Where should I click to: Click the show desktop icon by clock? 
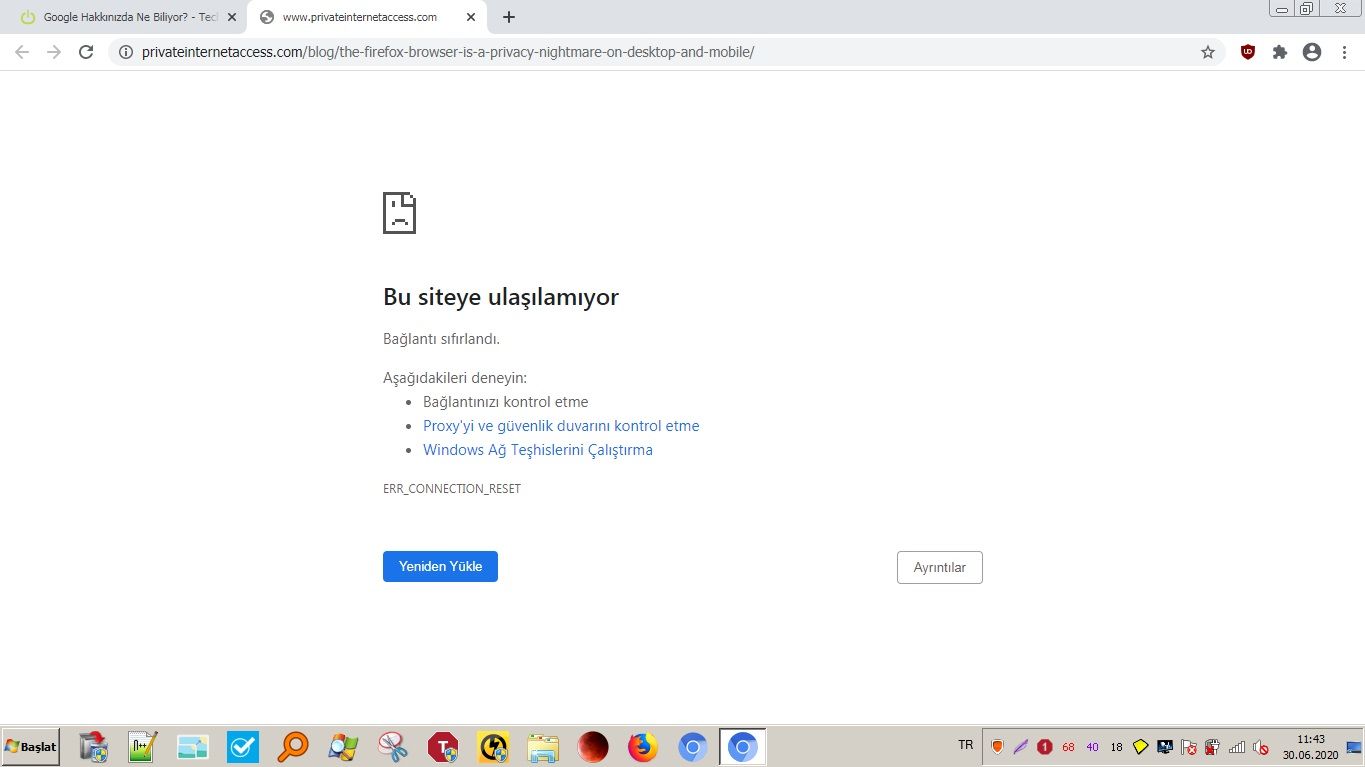tap(1355, 747)
